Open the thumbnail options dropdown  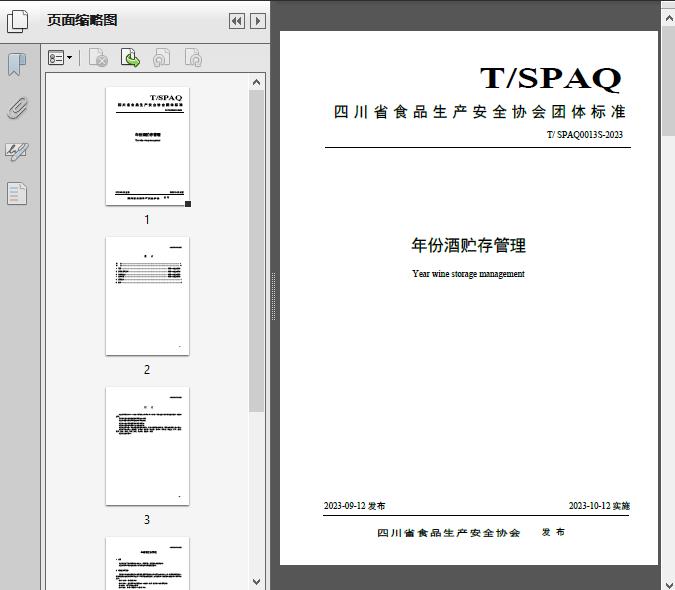point(60,58)
